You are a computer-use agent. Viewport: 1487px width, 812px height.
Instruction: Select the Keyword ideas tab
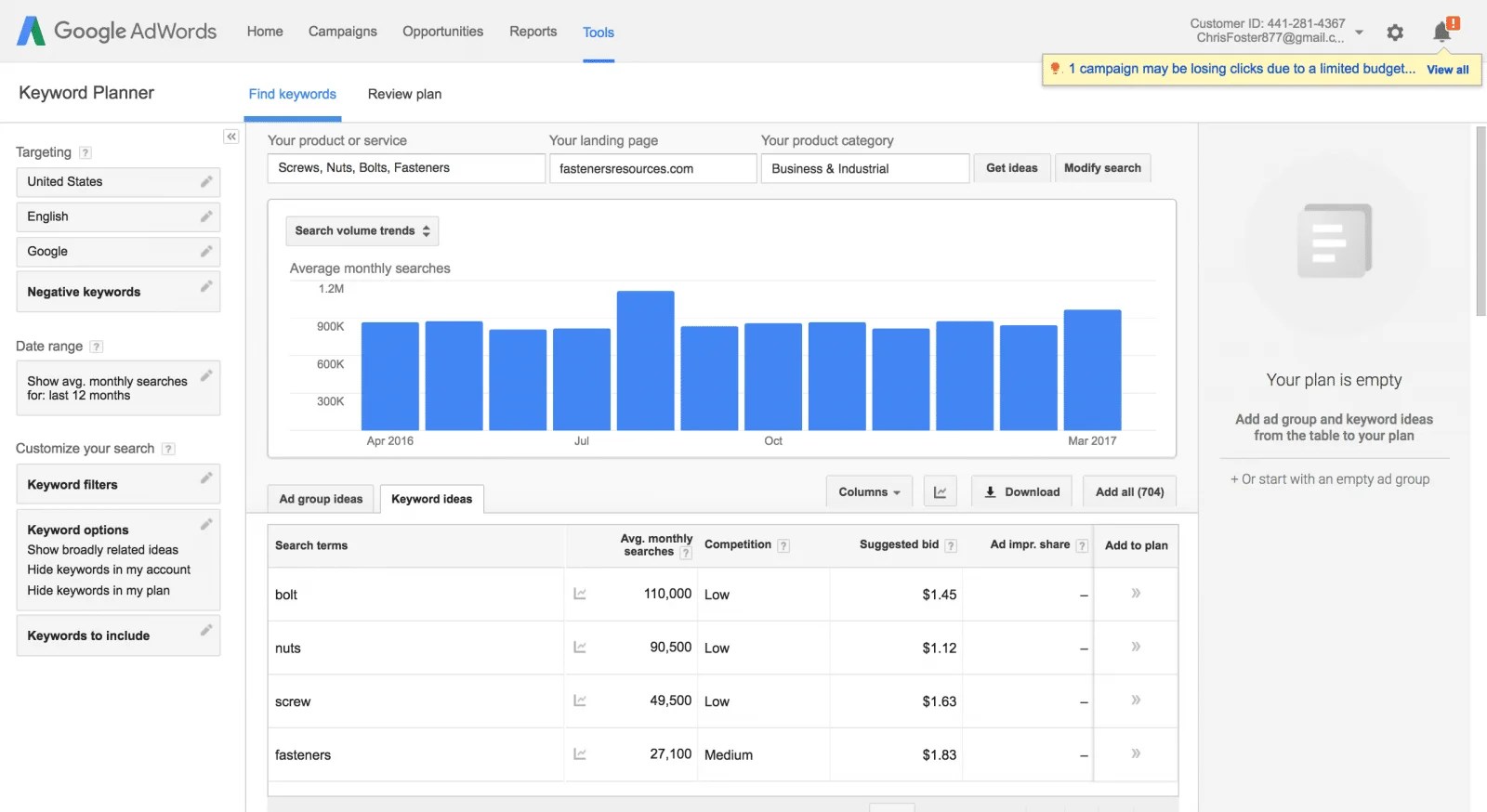coord(432,499)
